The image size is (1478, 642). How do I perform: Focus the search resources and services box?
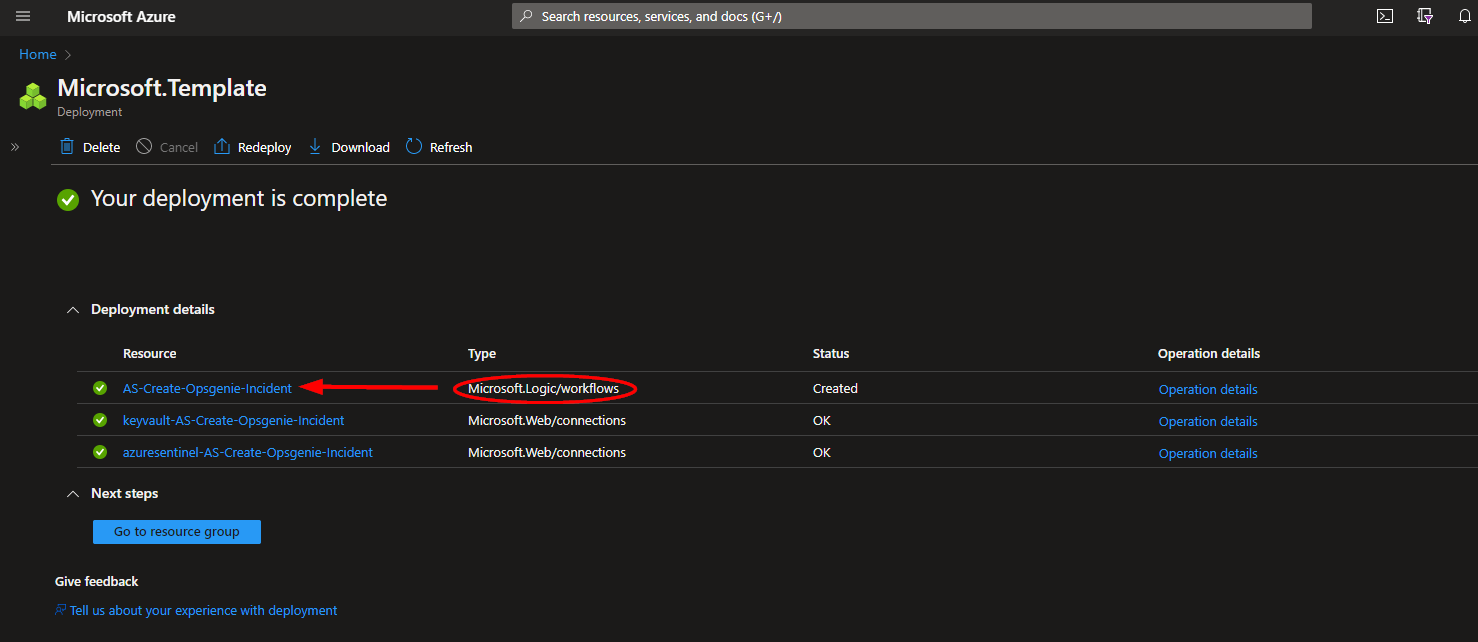click(x=912, y=16)
